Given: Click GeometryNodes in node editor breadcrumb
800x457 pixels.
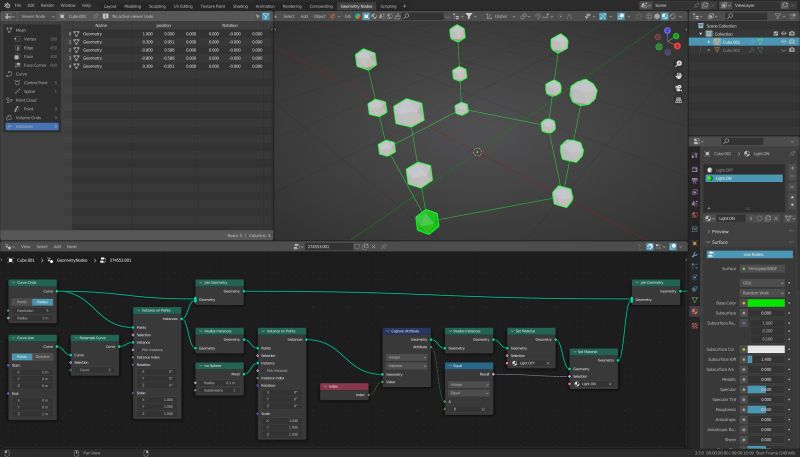Looking at the screenshot, I should 72,260.
